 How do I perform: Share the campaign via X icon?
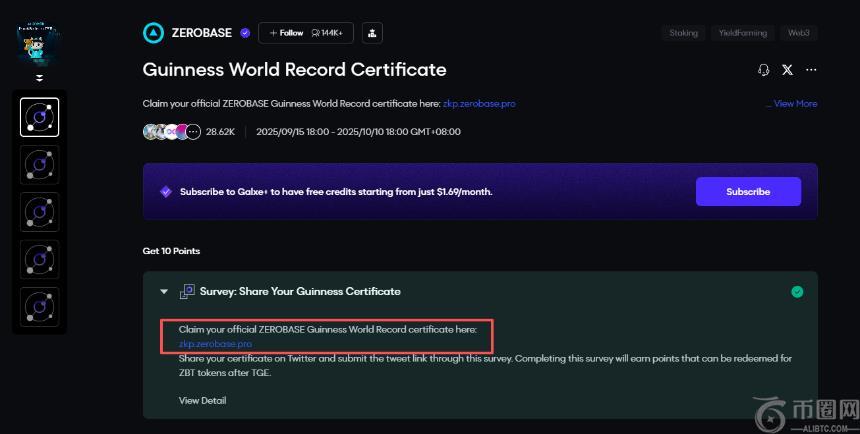[787, 70]
